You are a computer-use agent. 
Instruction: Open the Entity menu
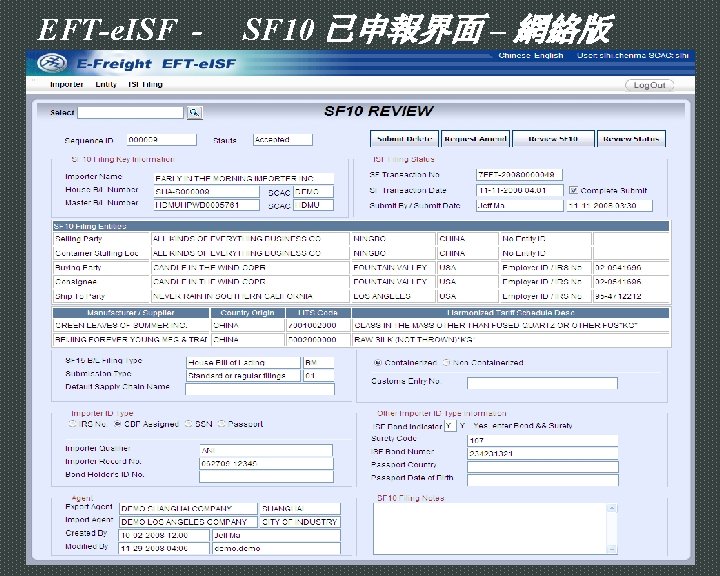click(x=106, y=85)
